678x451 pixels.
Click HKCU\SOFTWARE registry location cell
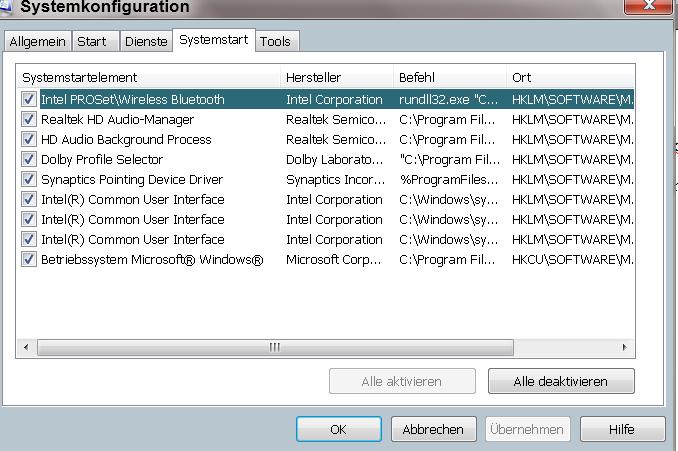(x=573, y=259)
